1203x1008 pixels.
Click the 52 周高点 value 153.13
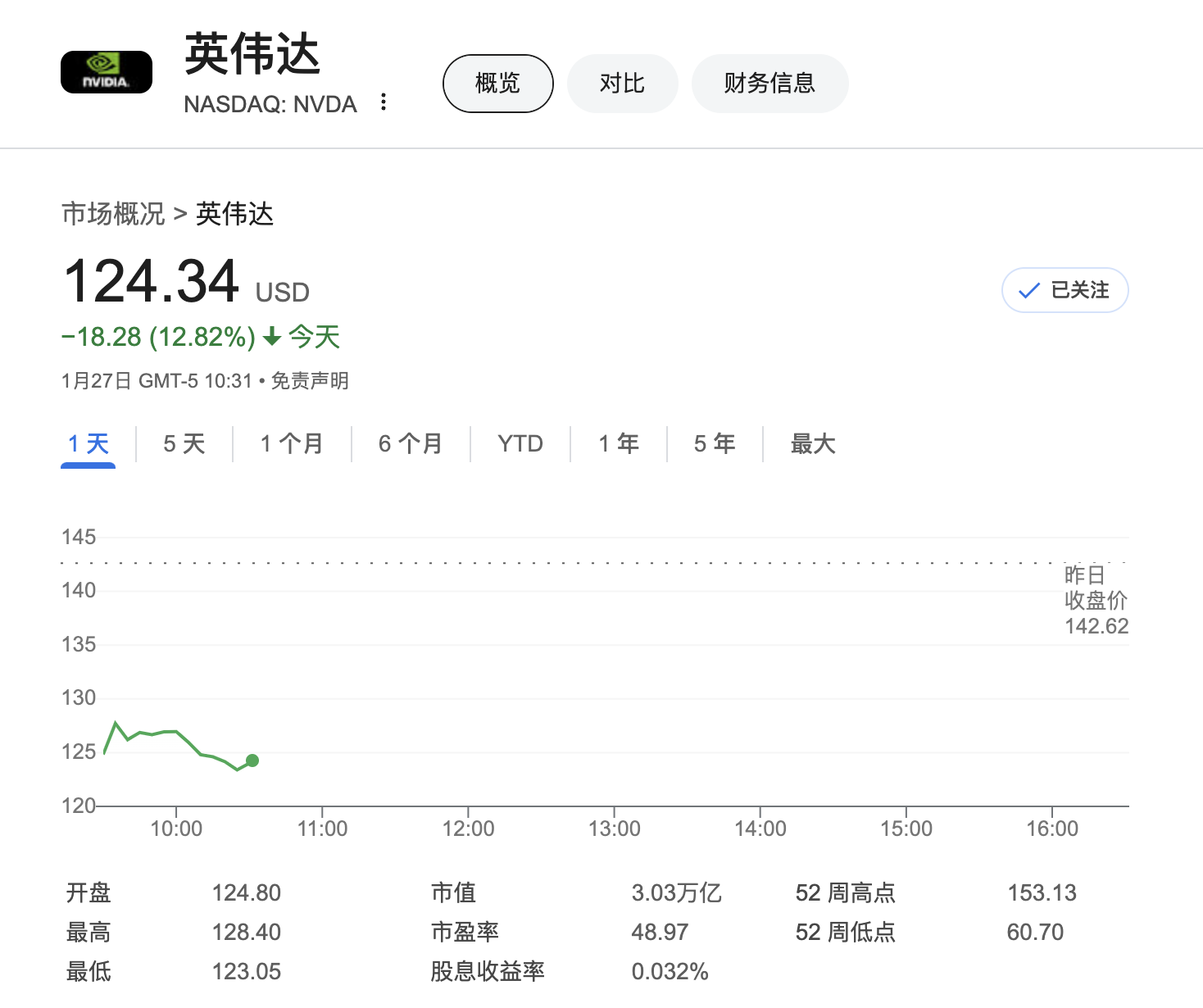[x=1042, y=892]
